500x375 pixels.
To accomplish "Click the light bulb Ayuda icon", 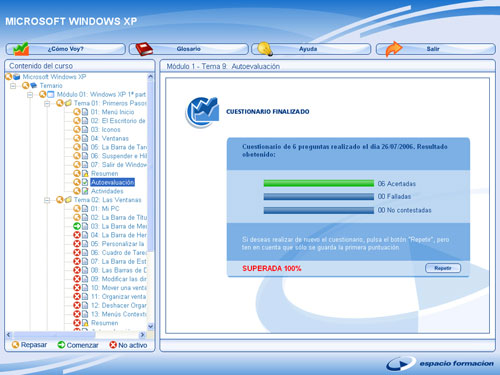I will point(265,49).
